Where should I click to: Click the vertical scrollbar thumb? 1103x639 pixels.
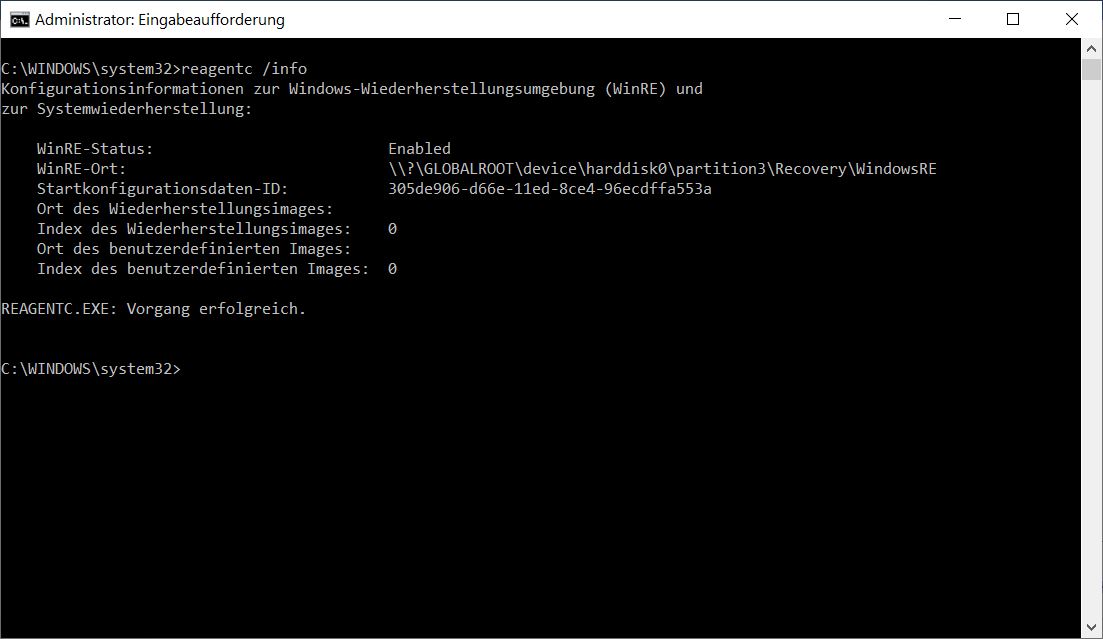coord(1091,69)
